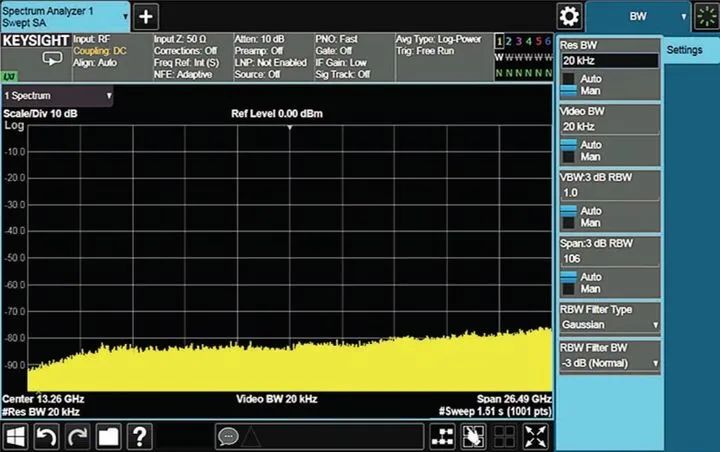Open the BW menu panel dropdown

(639, 16)
